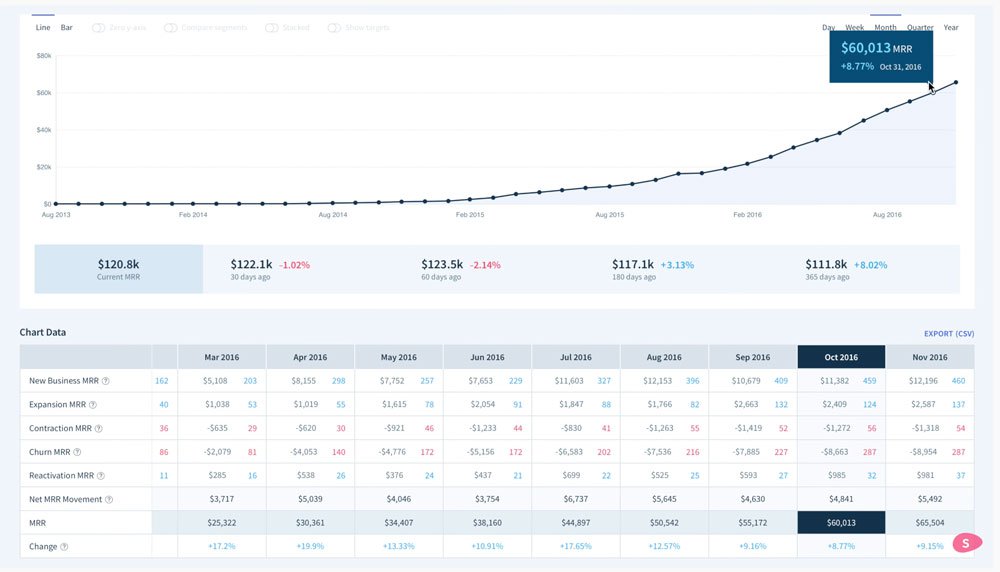Enable the Compare segments toggle
Screen dimensions: 1000x572
[x=170, y=28]
